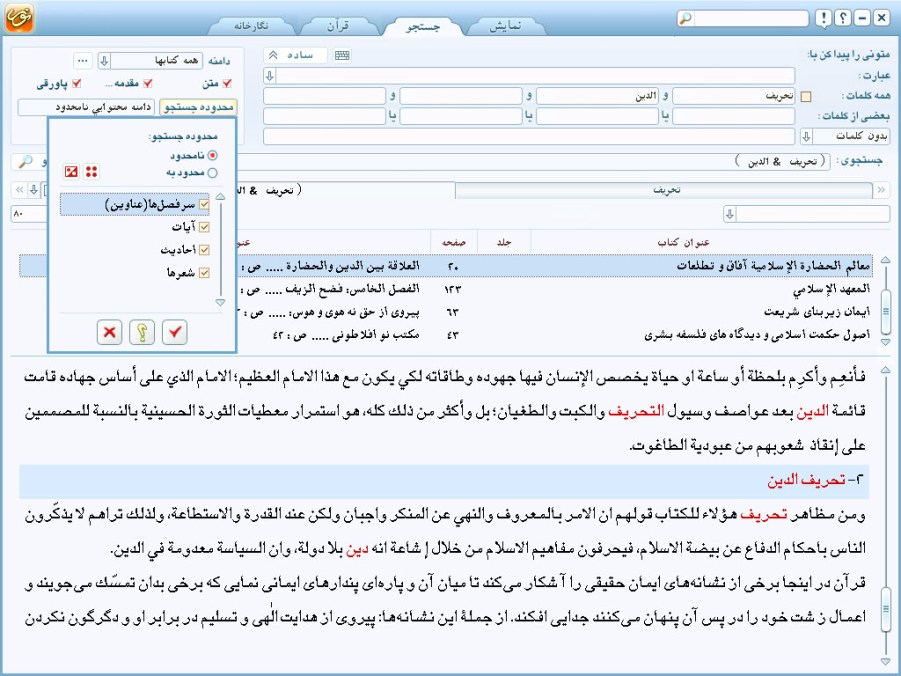
Task: Uncheck the آیات checkbox
Action: [204, 227]
